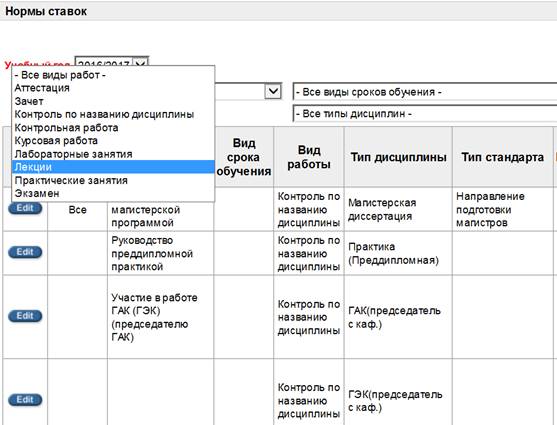Edit the 'Магистерская диссертация' row
Viewport: 557px width, 425px height.
pos(25,208)
